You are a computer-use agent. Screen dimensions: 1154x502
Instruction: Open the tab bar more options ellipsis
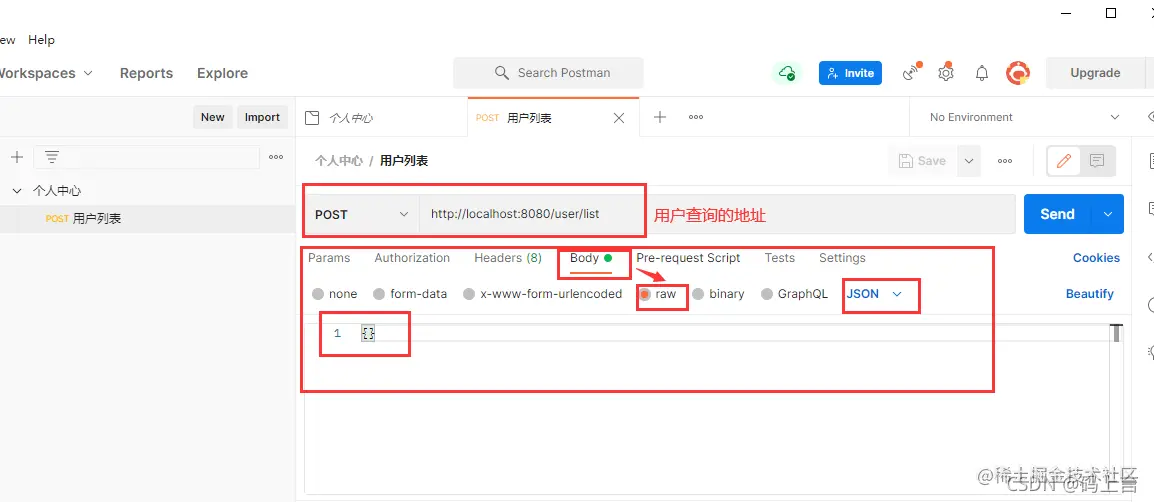(695, 117)
